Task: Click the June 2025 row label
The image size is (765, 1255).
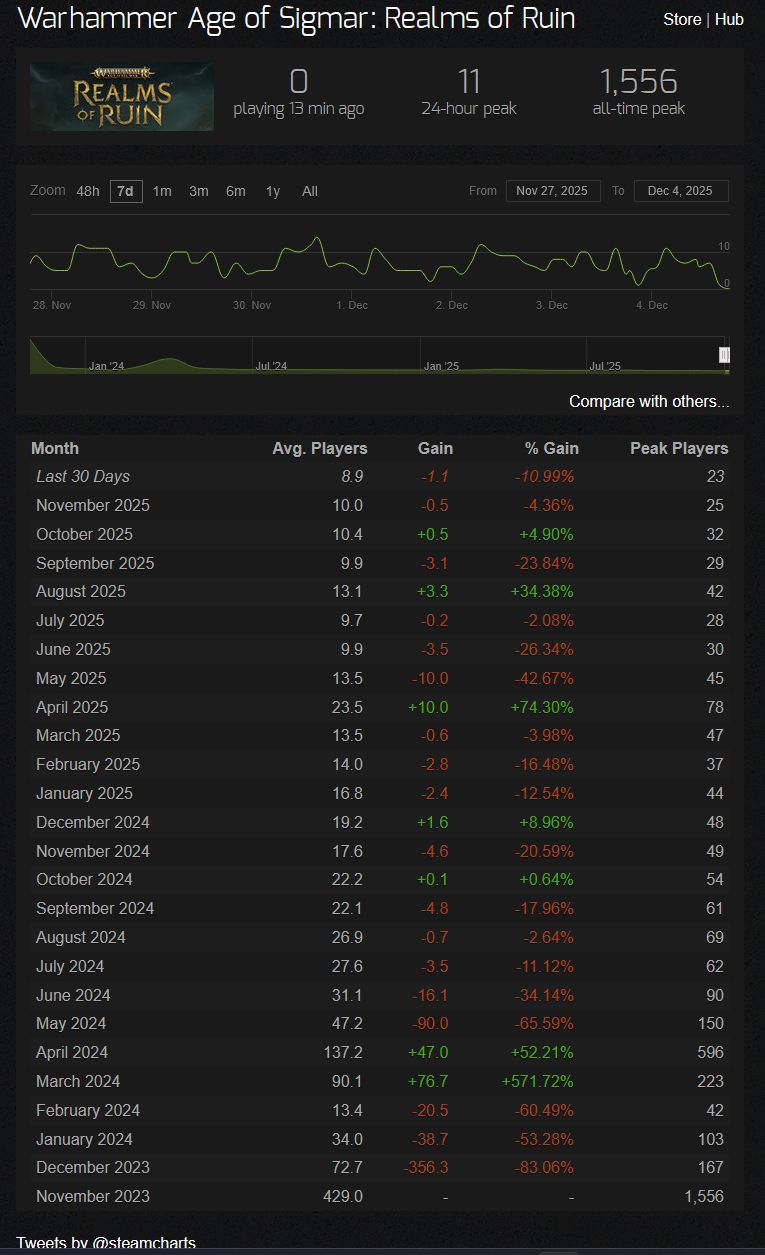Action: pos(73,649)
